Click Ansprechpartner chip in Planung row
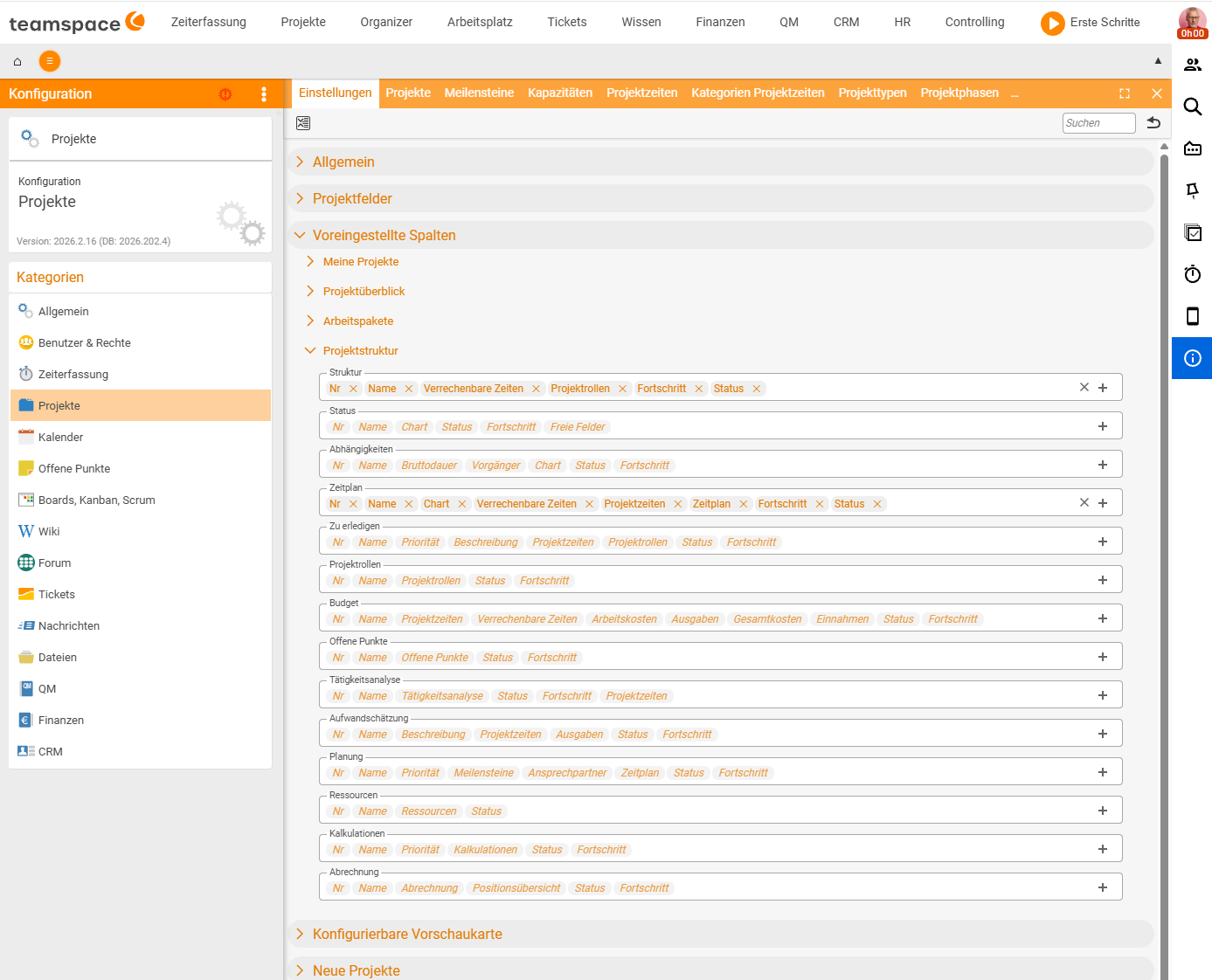The width and height of the screenshot is (1212, 980). pyautogui.click(x=567, y=773)
